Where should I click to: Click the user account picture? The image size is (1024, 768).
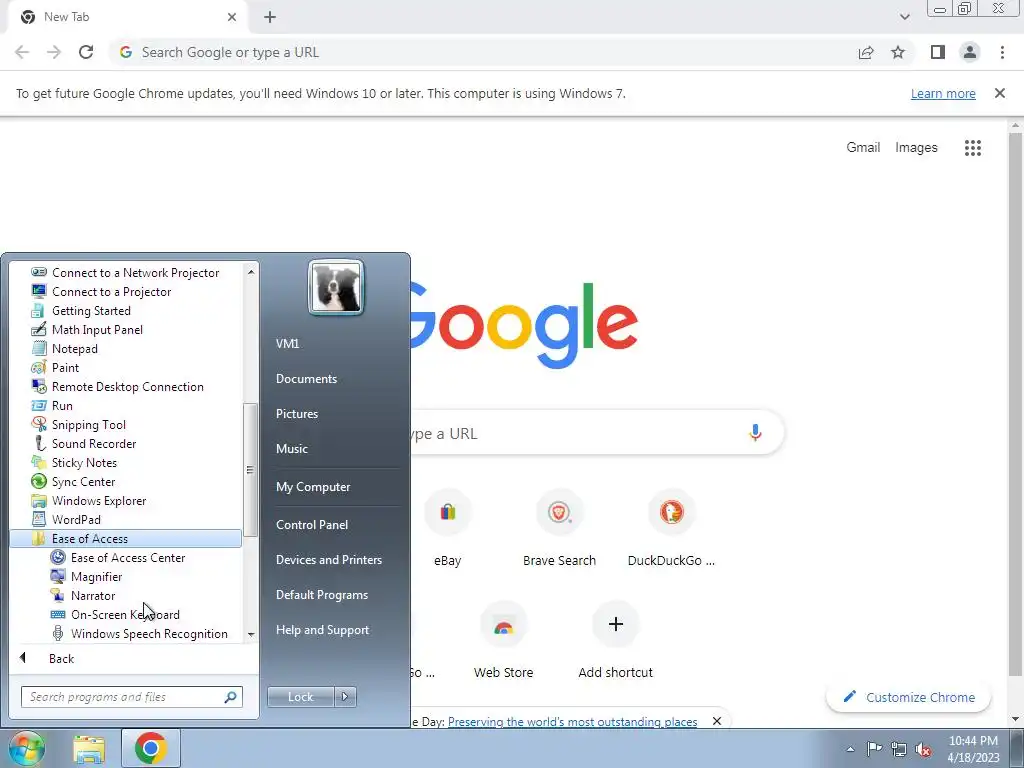(x=336, y=287)
